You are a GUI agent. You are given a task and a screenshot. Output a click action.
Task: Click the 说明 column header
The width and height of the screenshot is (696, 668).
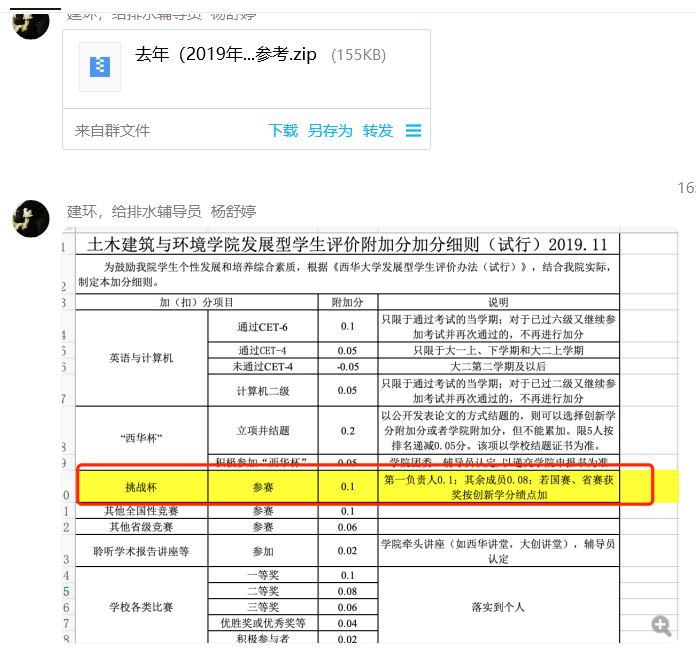tap(498, 302)
